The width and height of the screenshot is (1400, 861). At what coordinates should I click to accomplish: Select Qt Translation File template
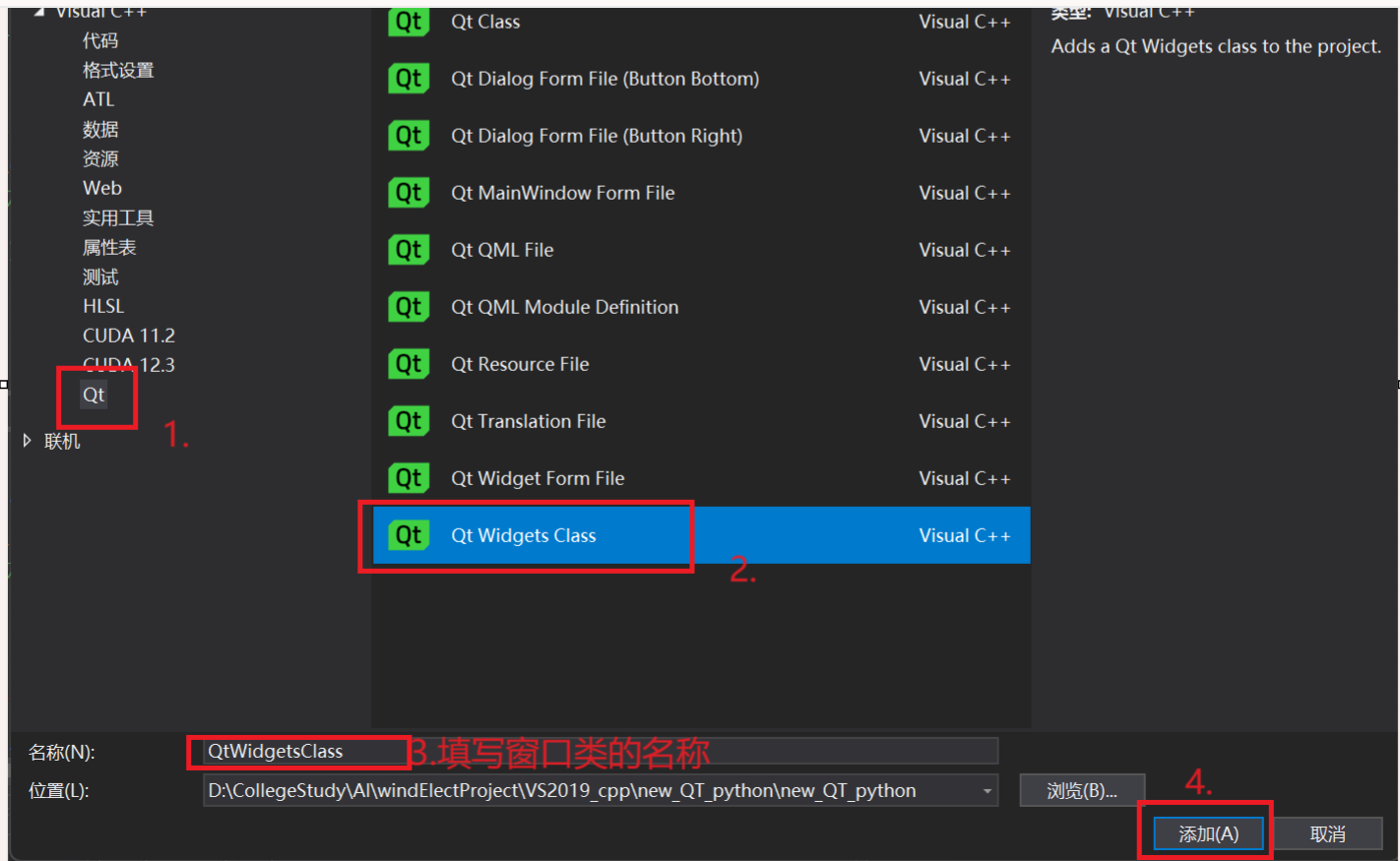click(x=701, y=421)
